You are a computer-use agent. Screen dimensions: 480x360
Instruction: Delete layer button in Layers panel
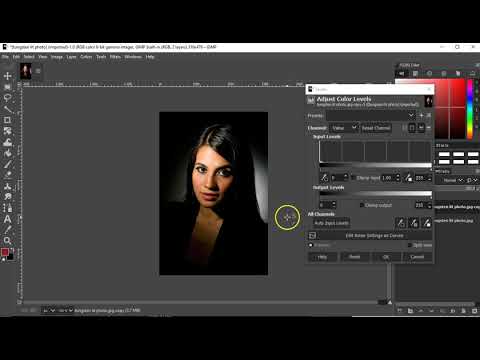(475, 311)
